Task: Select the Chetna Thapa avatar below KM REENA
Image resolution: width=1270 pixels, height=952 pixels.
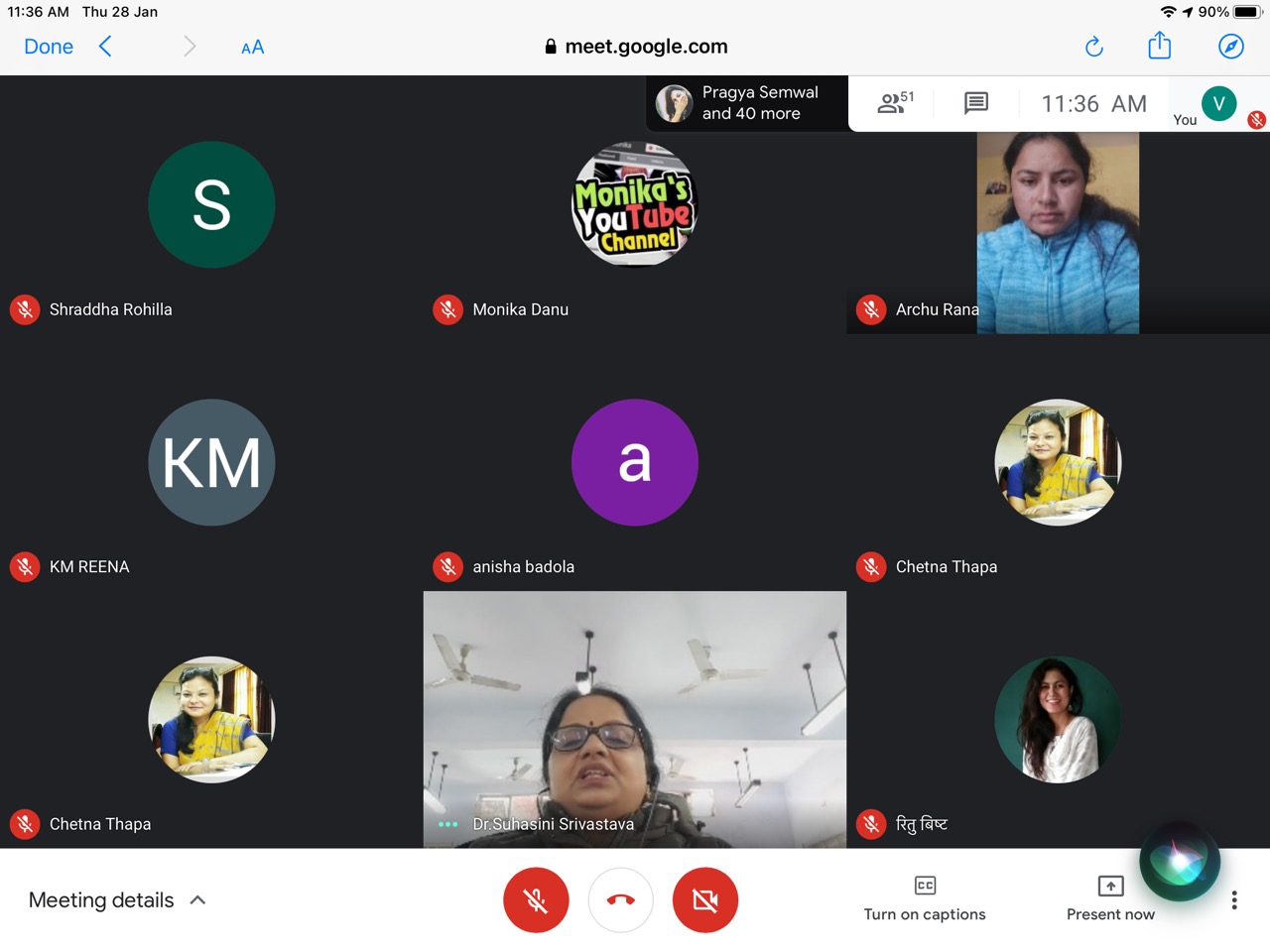Action: click(x=211, y=720)
